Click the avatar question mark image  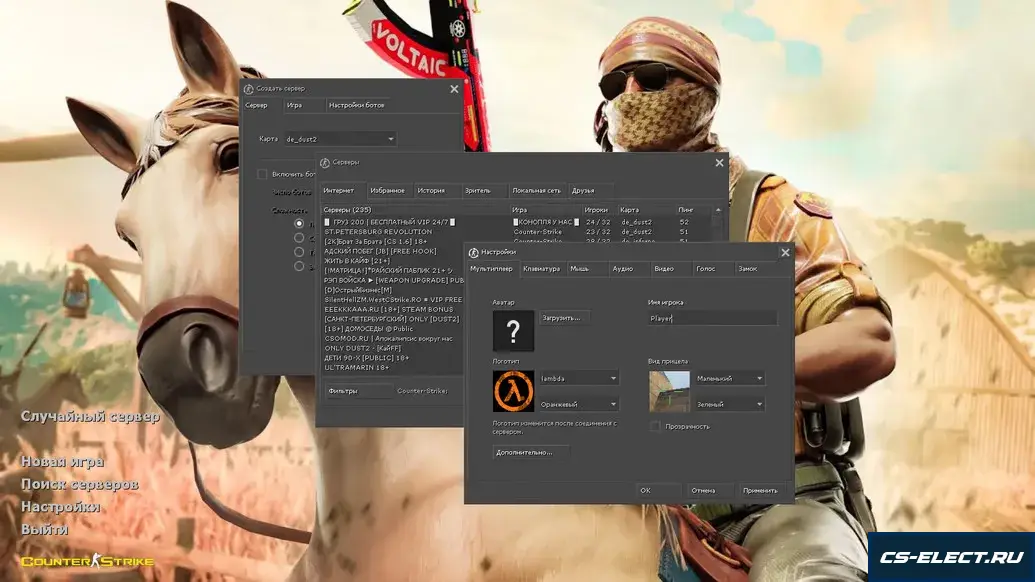click(x=513, y=331)
